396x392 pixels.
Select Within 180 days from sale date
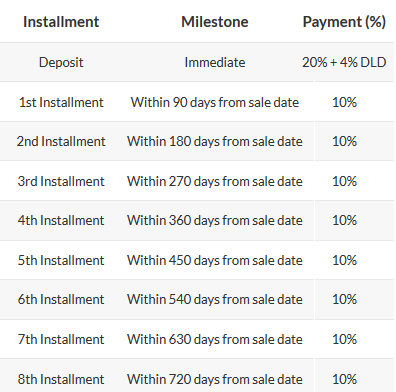[x=215, y=141]
